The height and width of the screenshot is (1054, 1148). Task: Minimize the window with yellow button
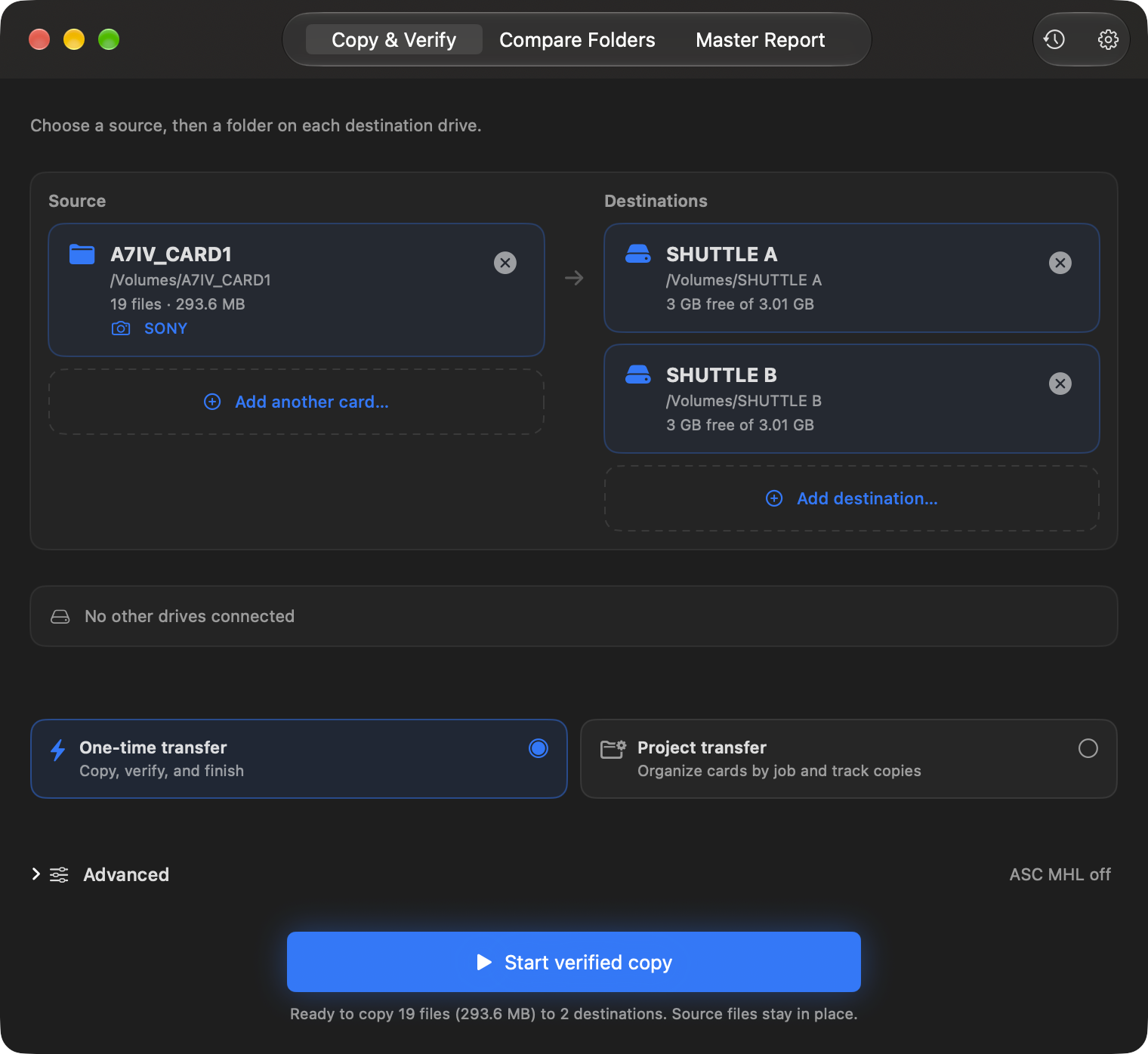pos(74,39)
